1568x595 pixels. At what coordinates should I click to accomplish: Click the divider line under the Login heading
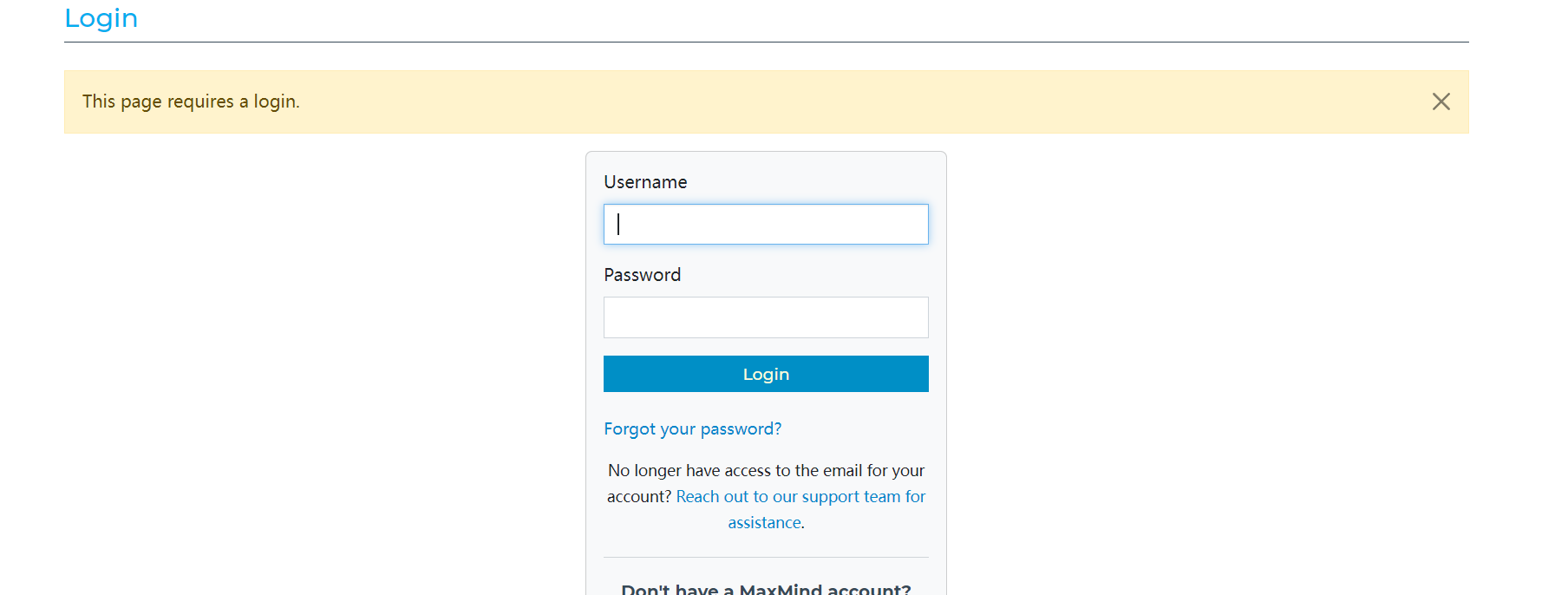click(766, 42)
